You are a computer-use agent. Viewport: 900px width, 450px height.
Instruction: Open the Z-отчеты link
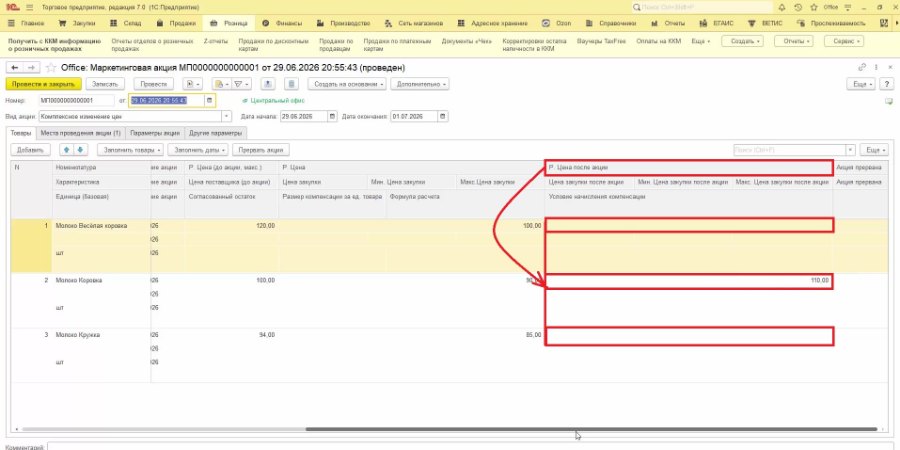(x=216, y=41)
